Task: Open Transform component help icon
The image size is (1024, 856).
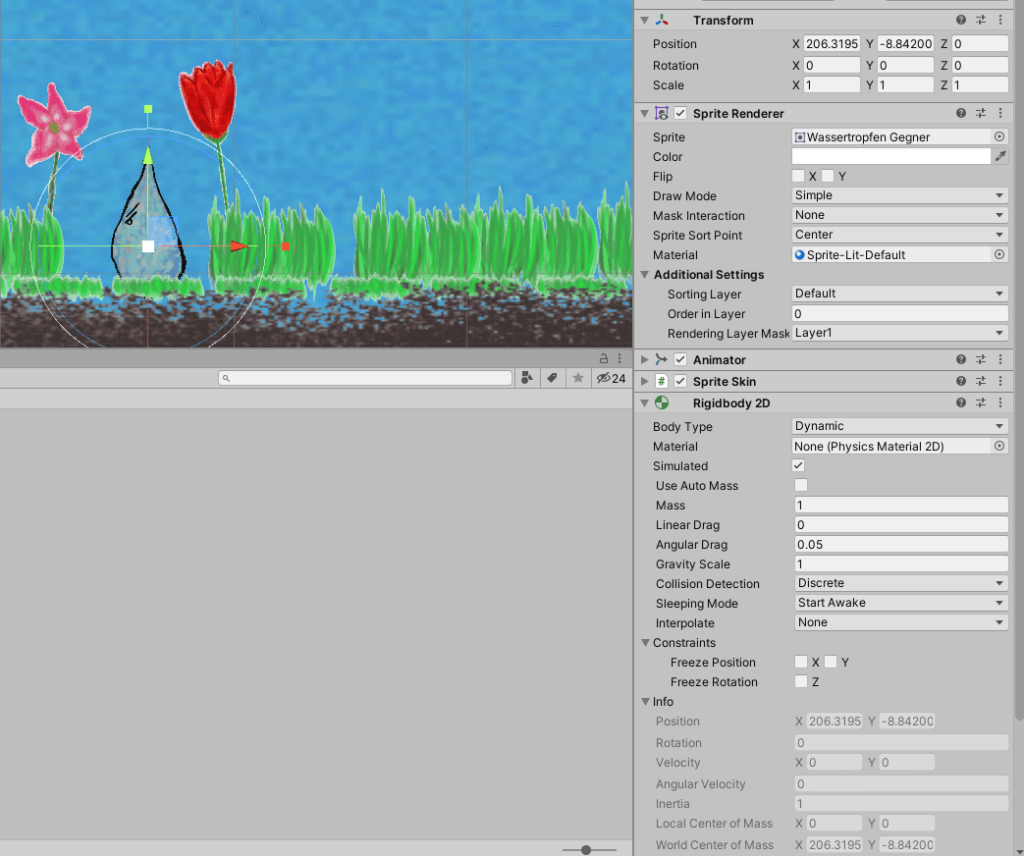Action: 961,21
